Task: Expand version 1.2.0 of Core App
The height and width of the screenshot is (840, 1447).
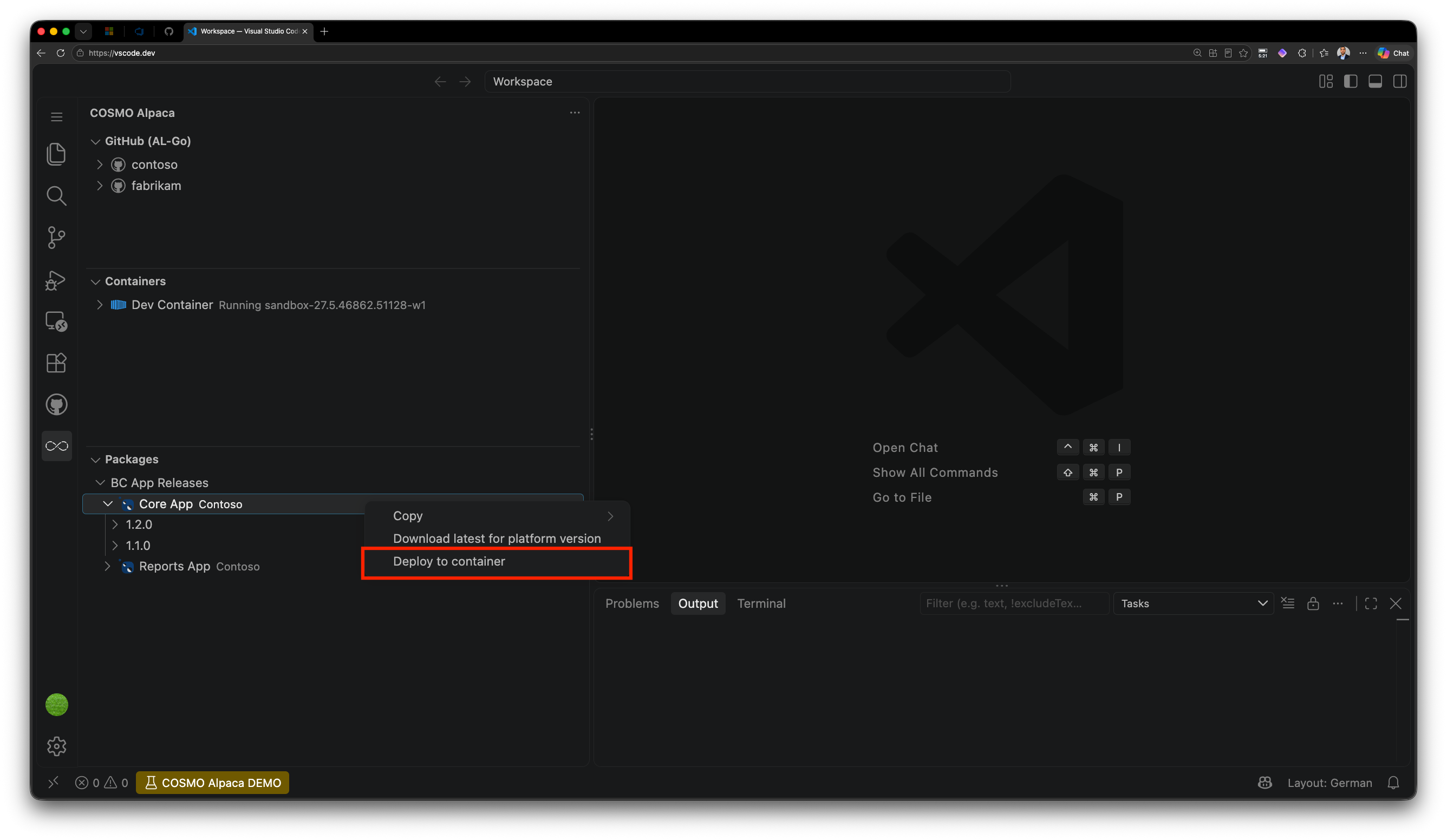Action: tap(115, 524)
